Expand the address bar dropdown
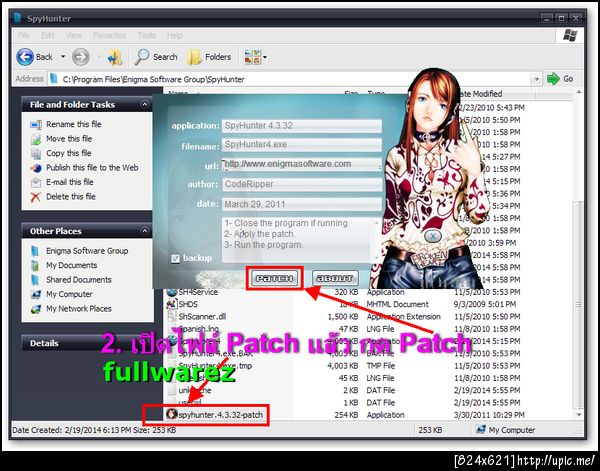600x471 pixels. click(x=536, y=79)
